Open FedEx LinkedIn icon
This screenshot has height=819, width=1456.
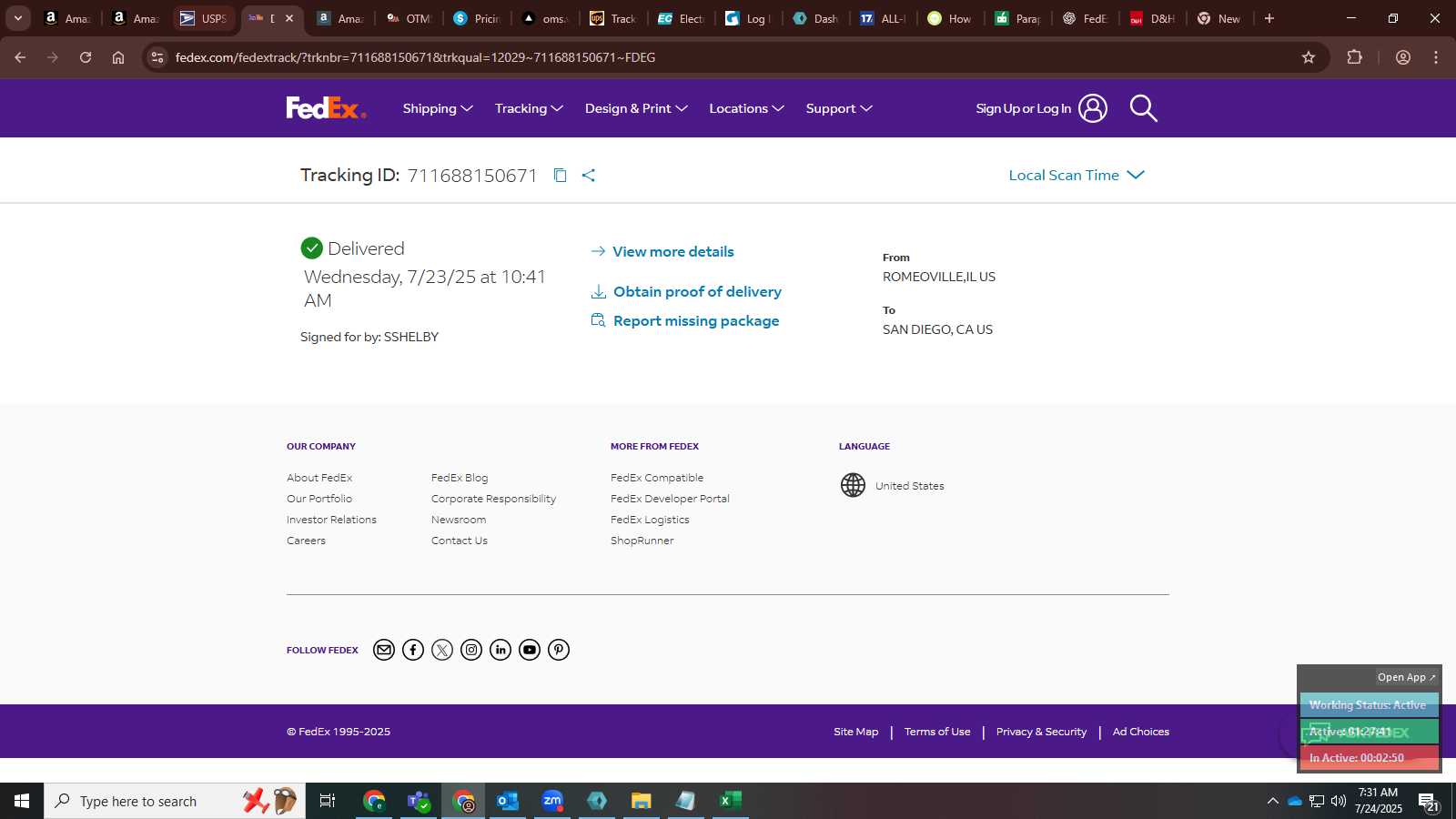coord(500,650)
